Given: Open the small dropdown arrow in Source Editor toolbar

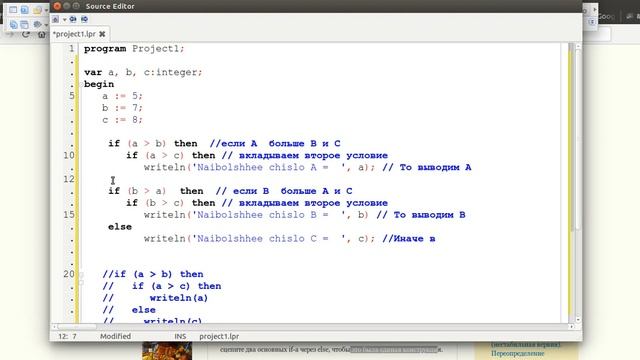Looking at the screenshot, I should point(64,20).
